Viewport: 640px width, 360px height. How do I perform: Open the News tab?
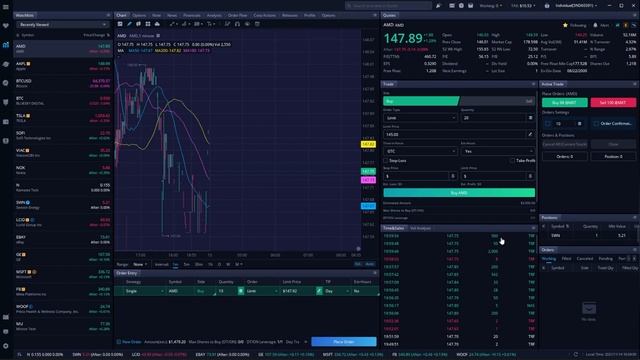click(x=172, y=15)
